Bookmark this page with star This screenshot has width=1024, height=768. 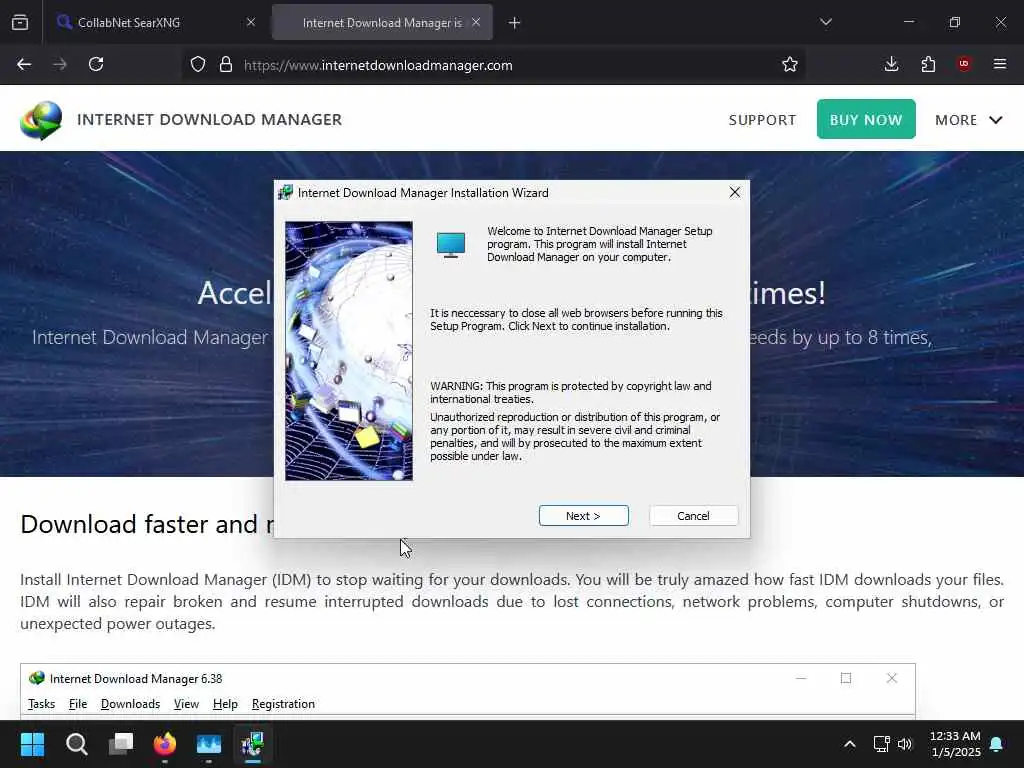(790, 64)
